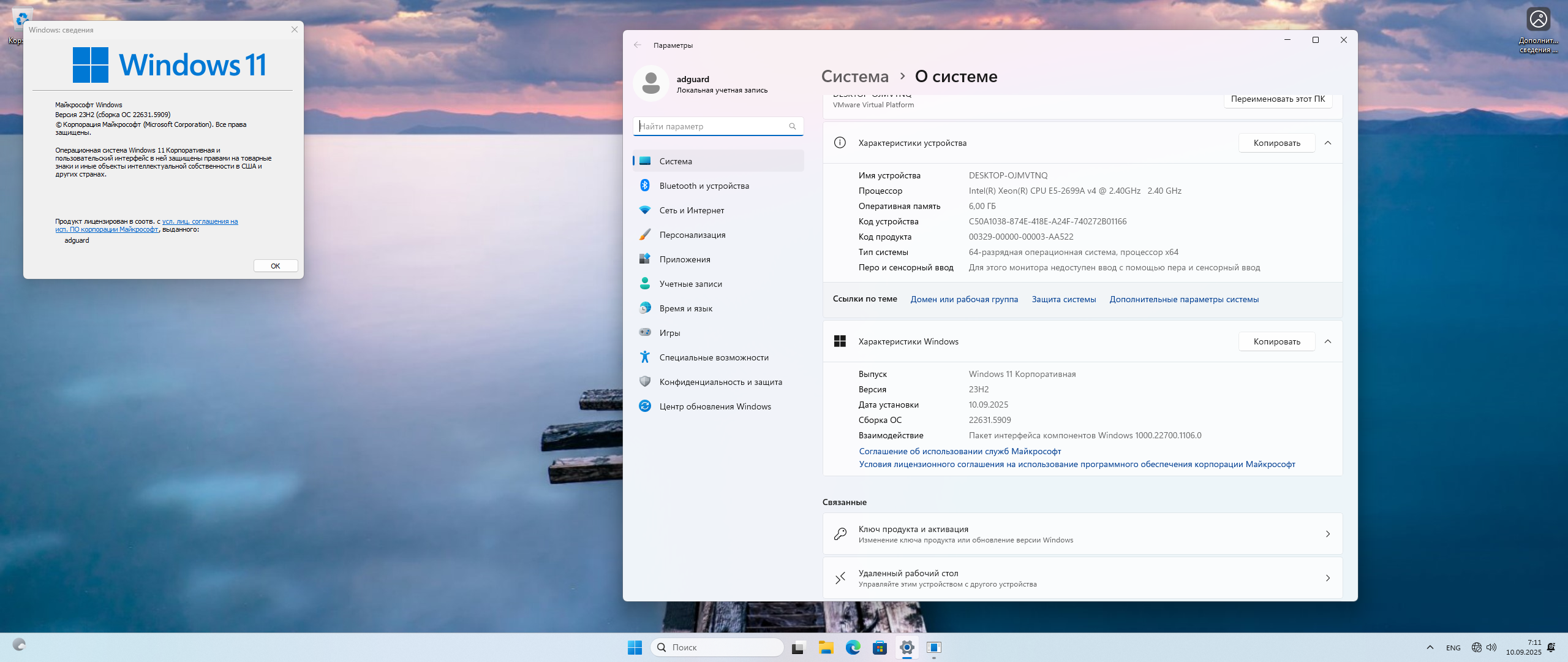Open Соглашение об использовании служб Майкрософт
The image size is (1568, 662).
point(960,451)
